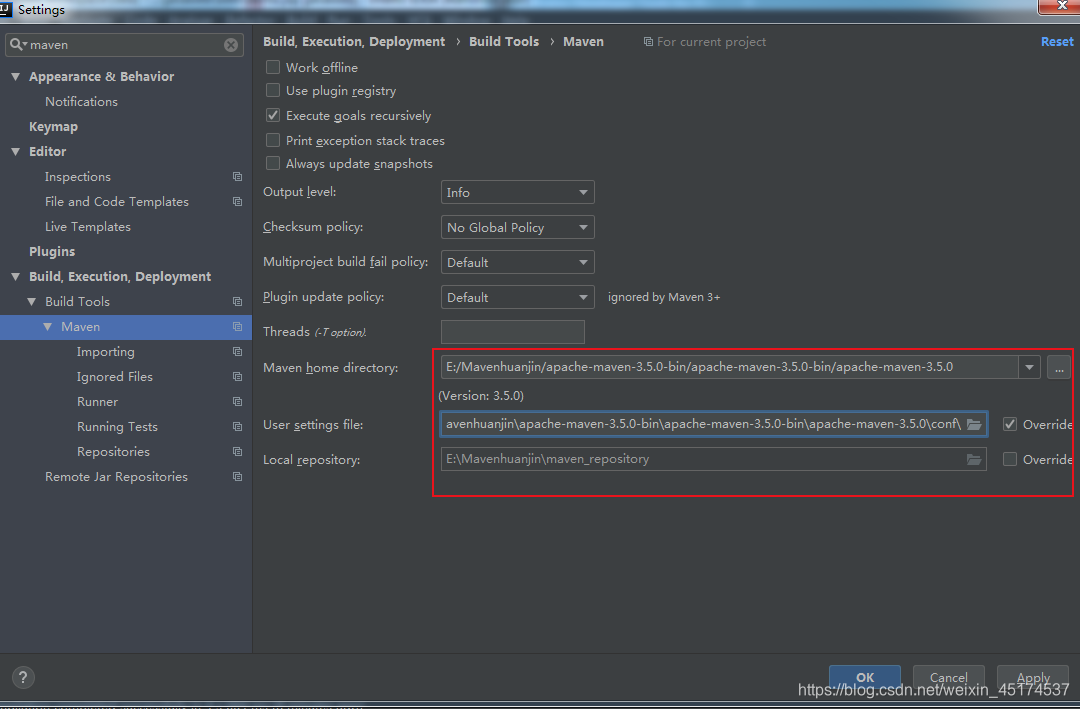Focus the Maven home directory path field
The image size is (1080, 709).
[729, 367]
